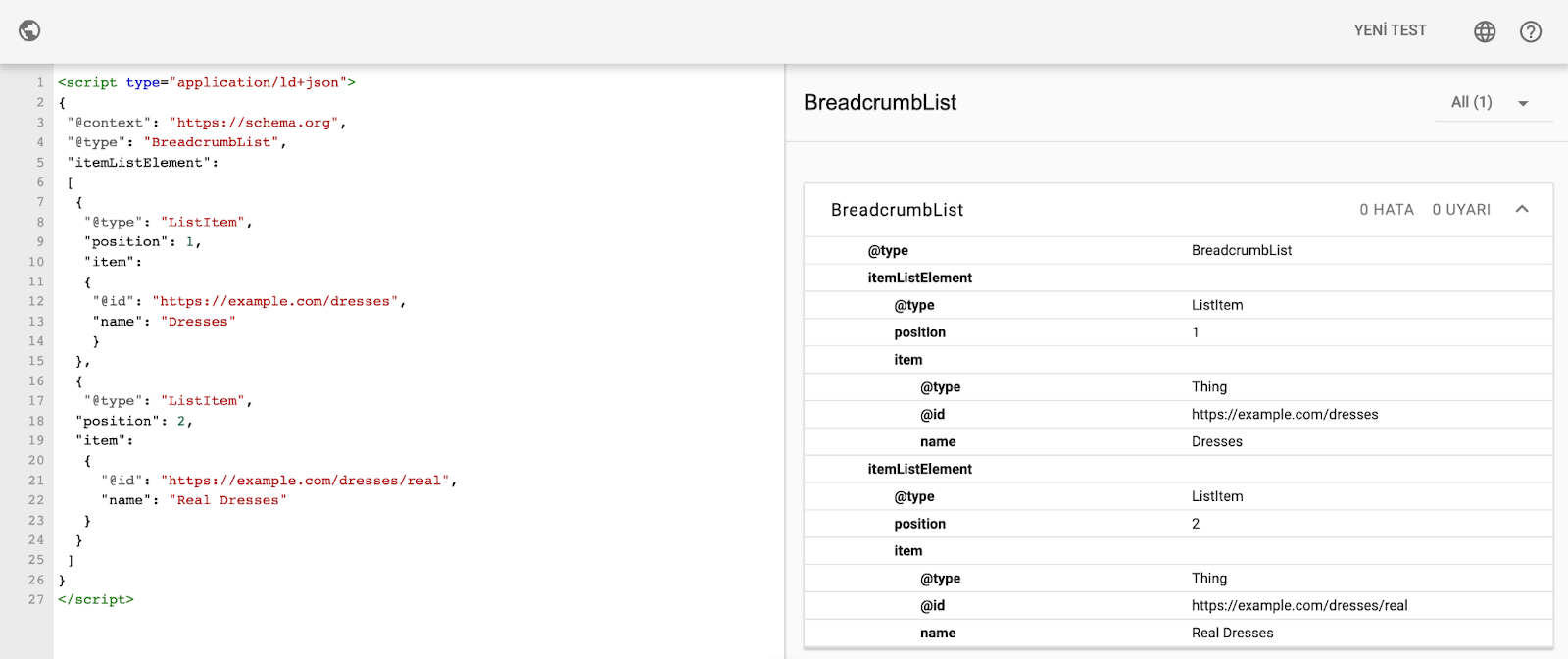Click the position 2 result row
Screen dimensions: 1568x659
click(x=1178, y=524)
